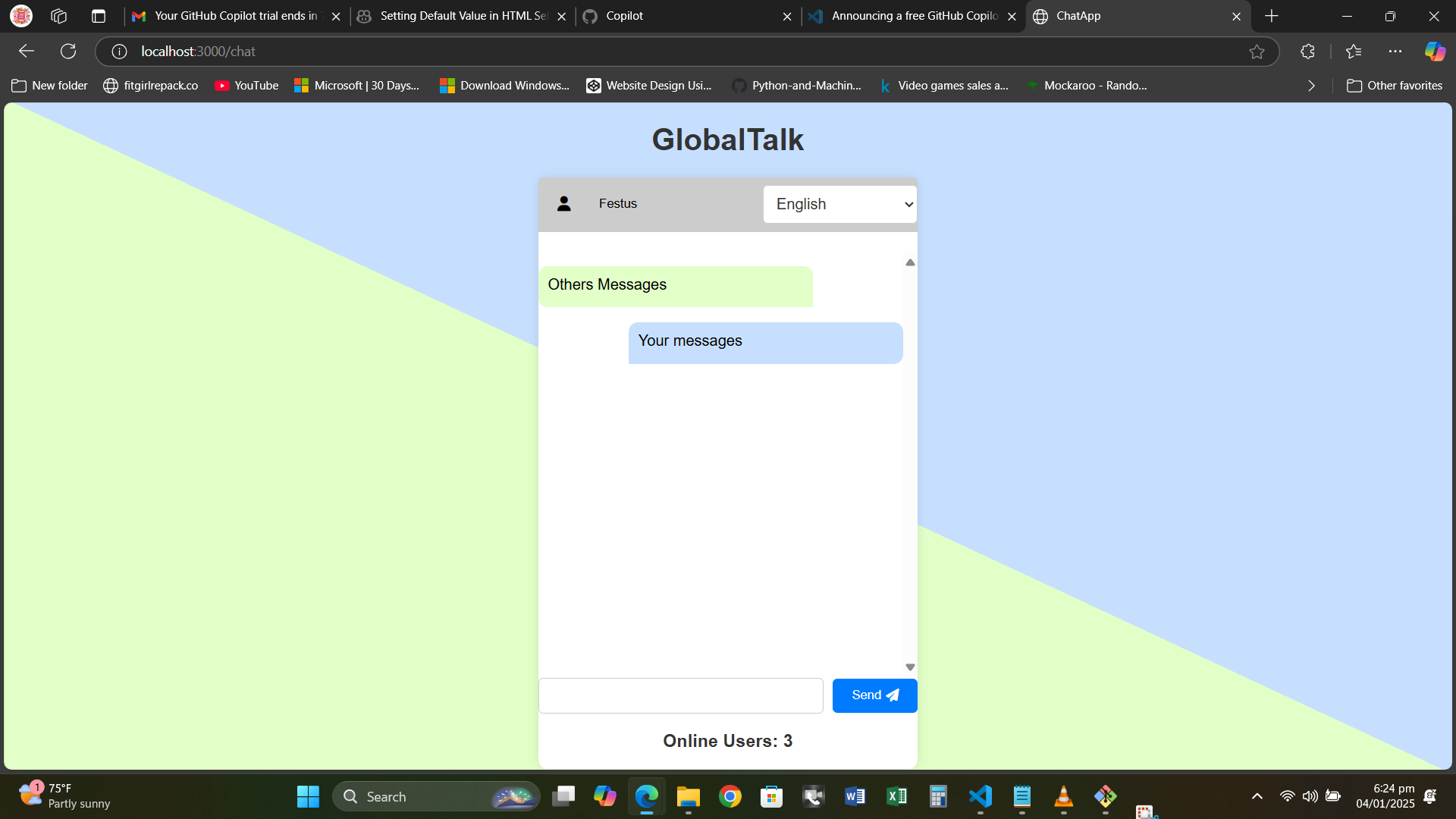Image resolution: width=1456 pixels, height=819 pixels.
Task: Show hidden system tray icons chevron
Action: pos(1257,796)
